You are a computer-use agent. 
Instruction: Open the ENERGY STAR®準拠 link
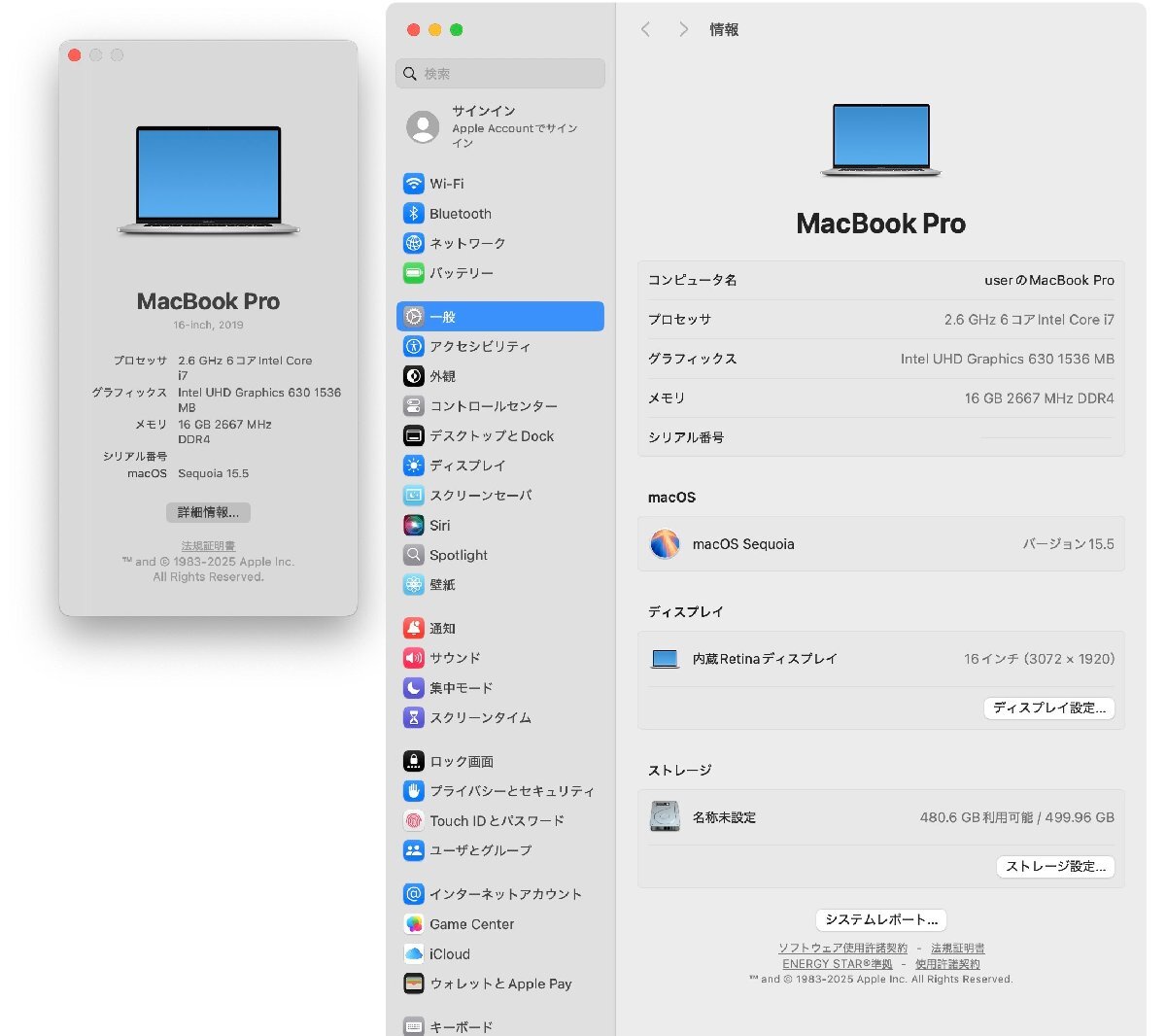click(x=838, y=964)
